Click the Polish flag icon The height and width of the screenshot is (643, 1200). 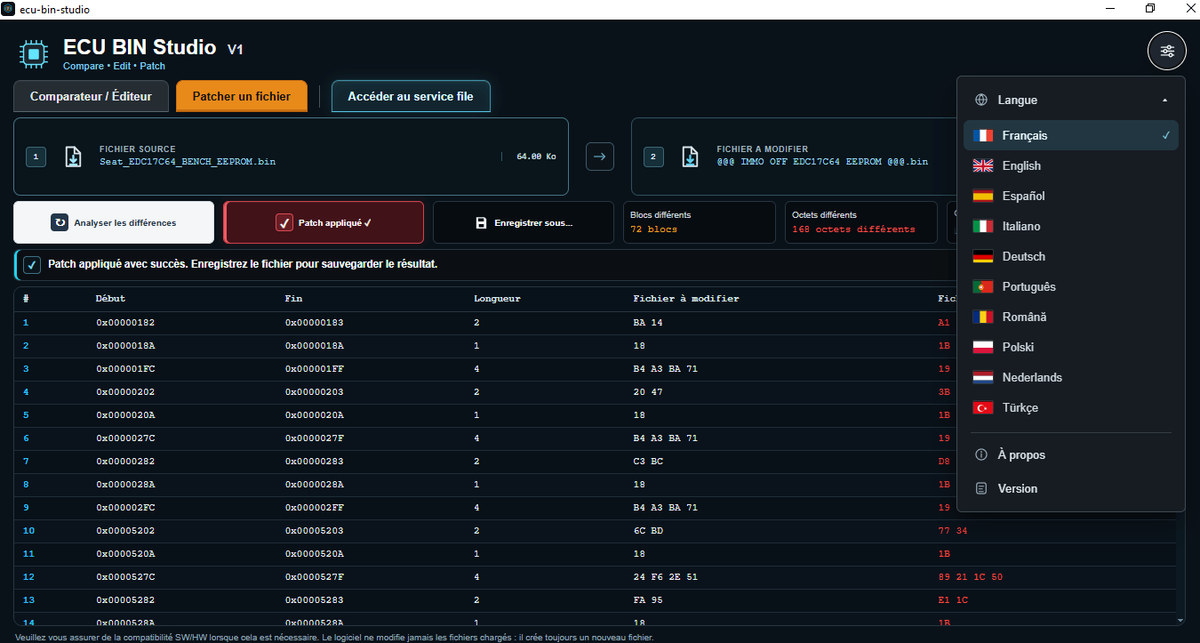[x=984, y=347]
